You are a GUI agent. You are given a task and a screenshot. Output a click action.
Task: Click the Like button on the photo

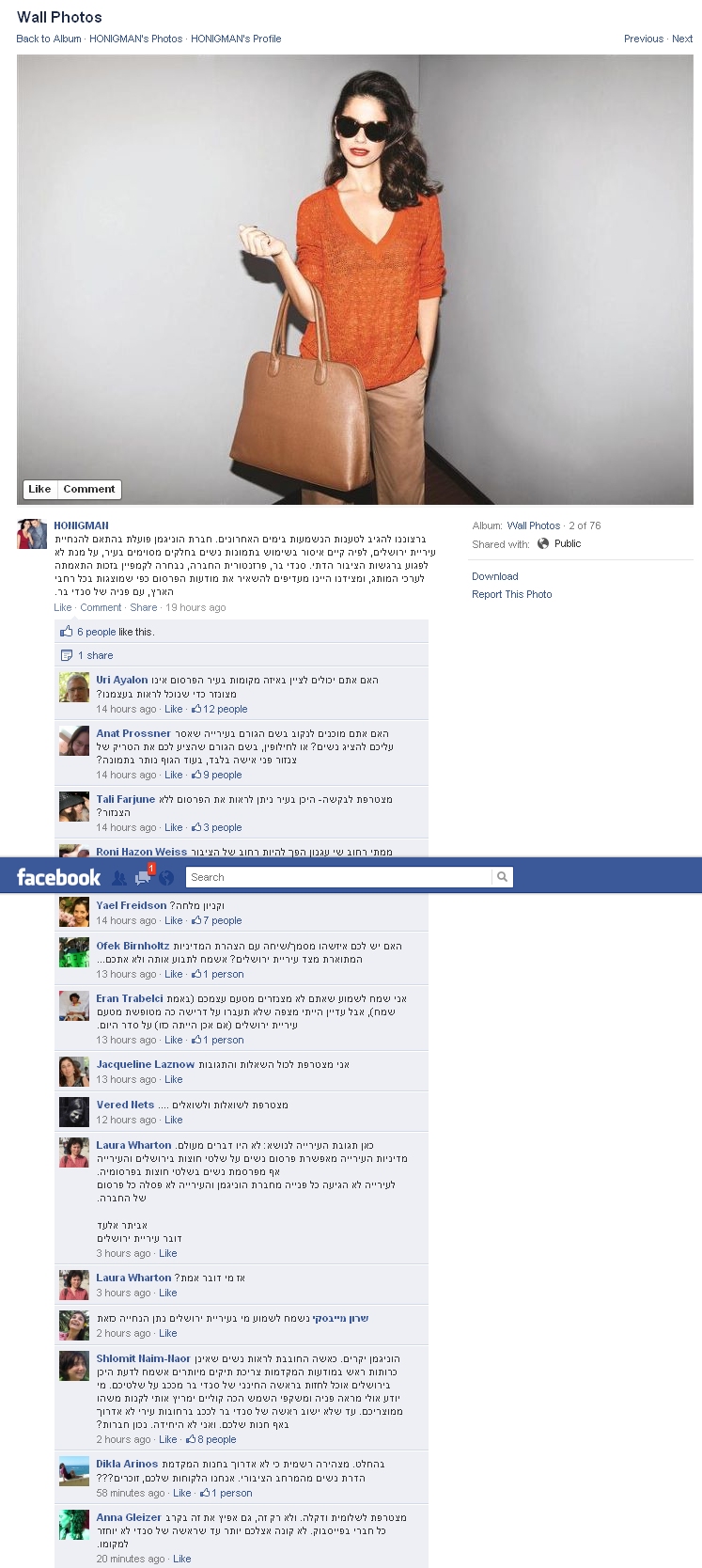click(x=39, y=489)
